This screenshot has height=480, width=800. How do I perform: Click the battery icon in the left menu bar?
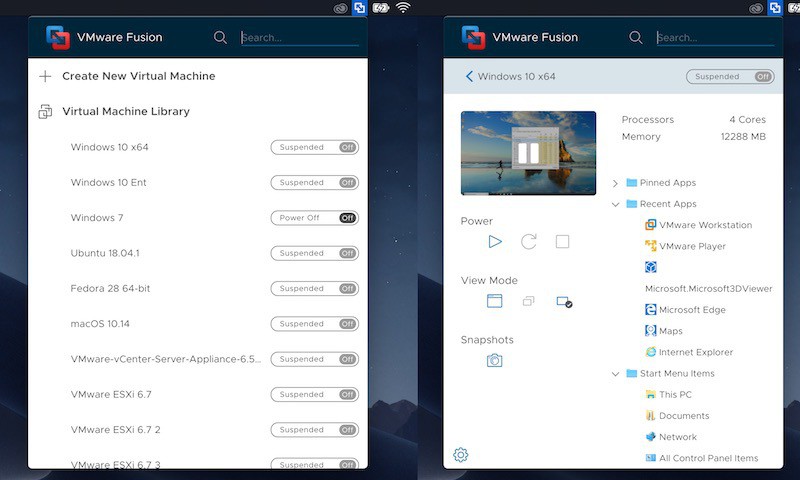pyautogui.click(x=381, y=8)
